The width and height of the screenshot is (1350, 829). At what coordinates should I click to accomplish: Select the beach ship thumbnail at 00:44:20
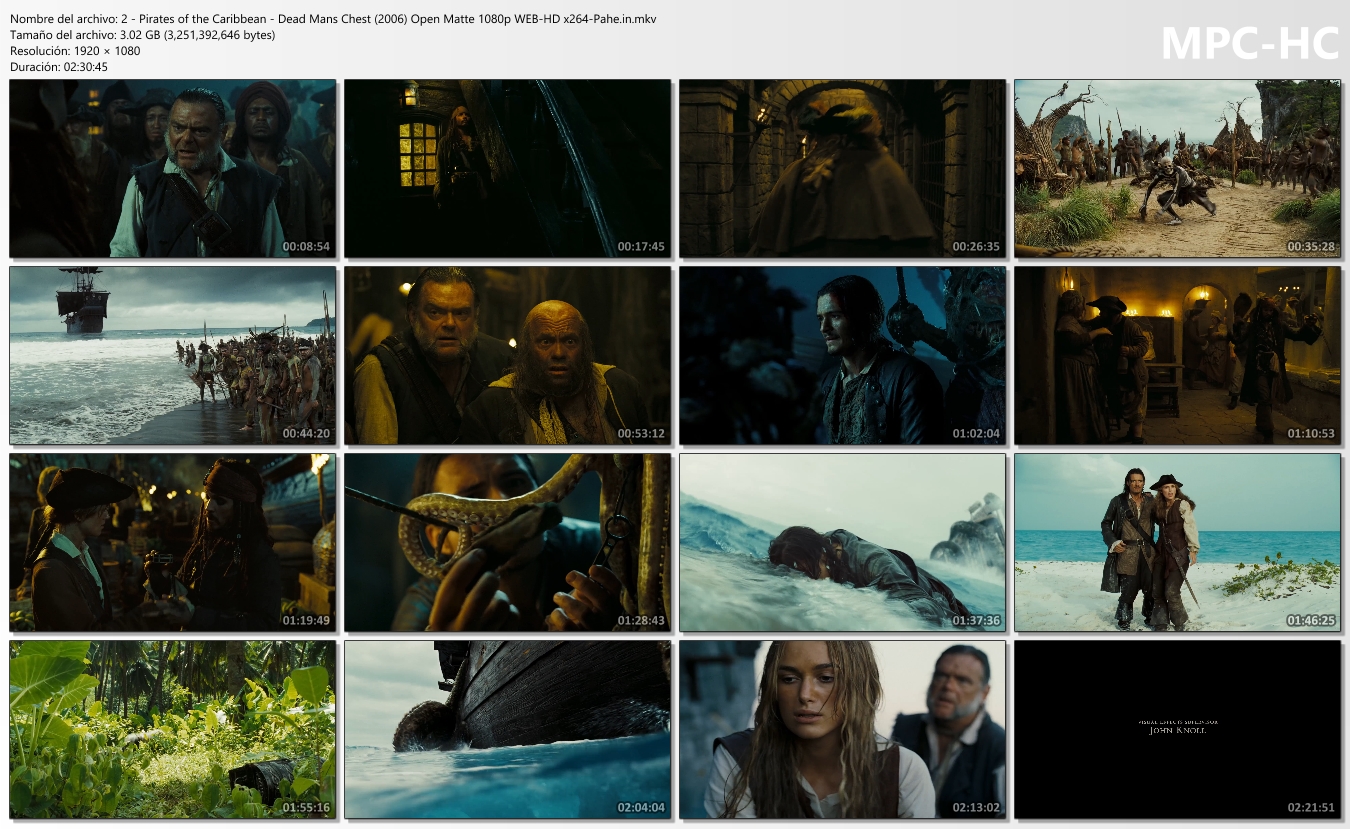click(x=172, y=355)
